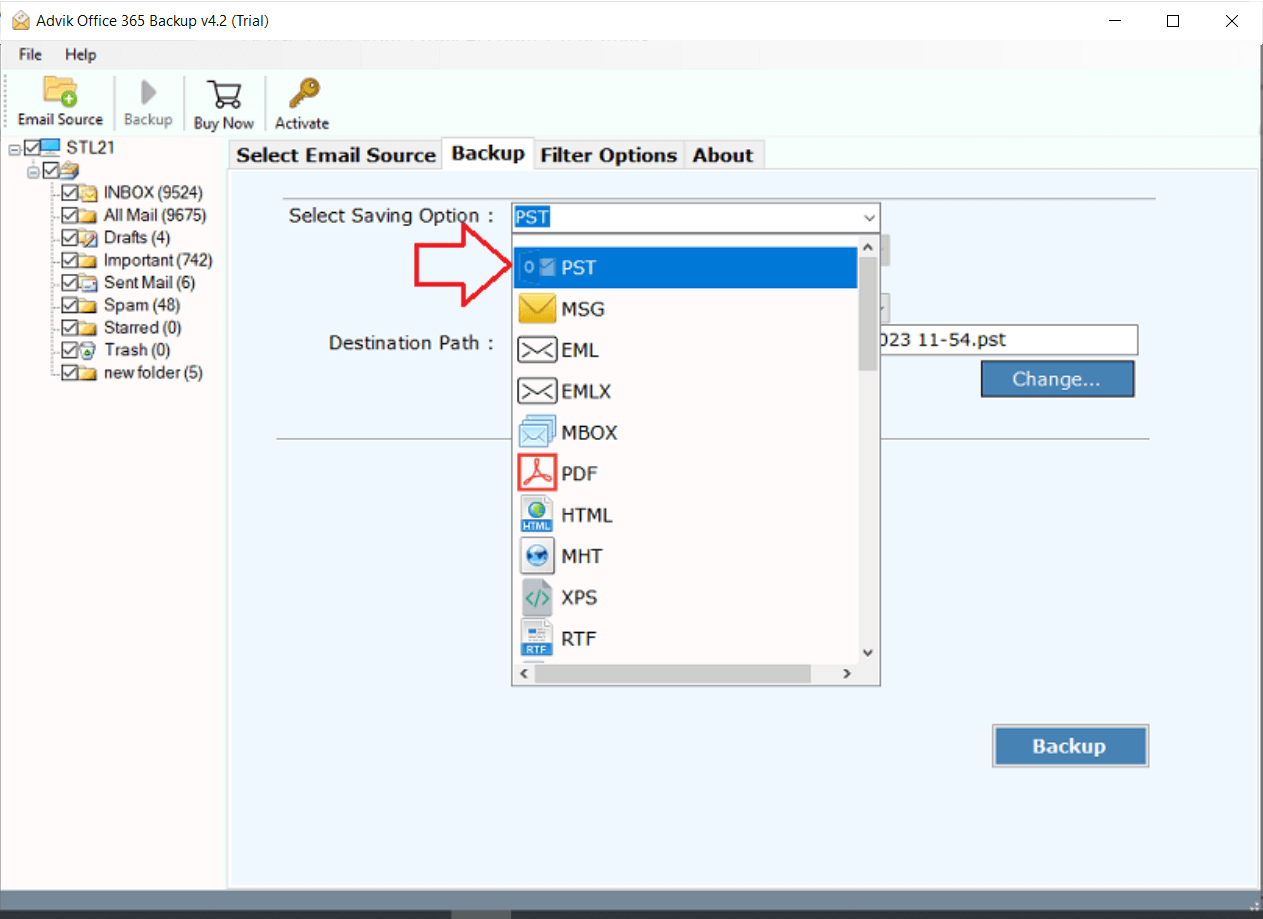Toggle the Sent Mail (6) checkbox

click(x=70, y=283)
